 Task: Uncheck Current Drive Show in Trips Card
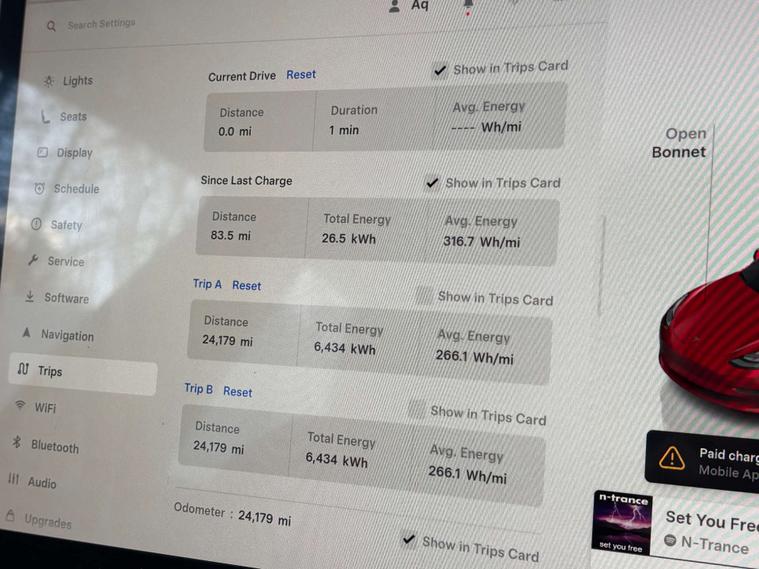click(440, 71)
